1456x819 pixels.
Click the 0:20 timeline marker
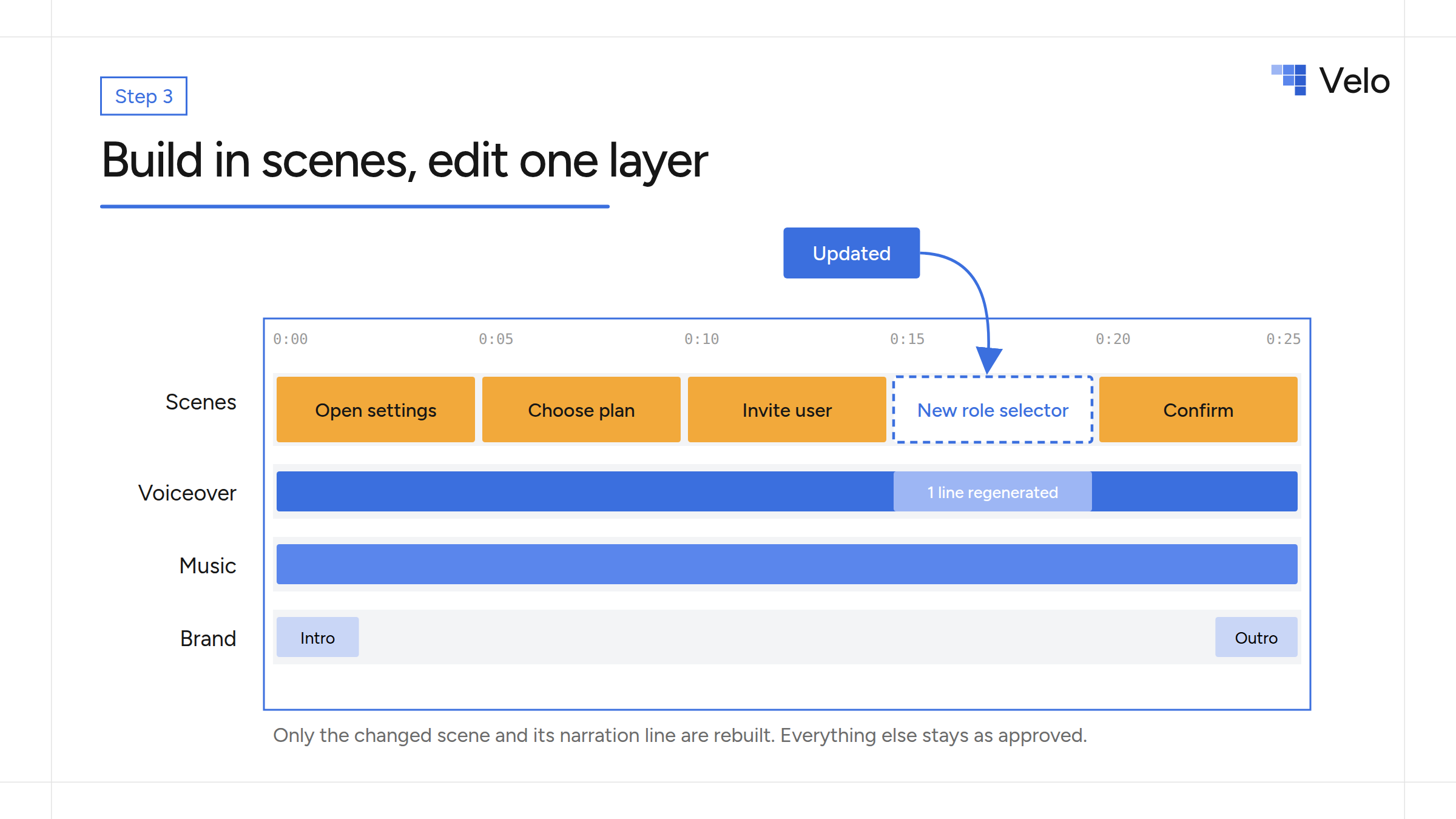pos(1113,339)
